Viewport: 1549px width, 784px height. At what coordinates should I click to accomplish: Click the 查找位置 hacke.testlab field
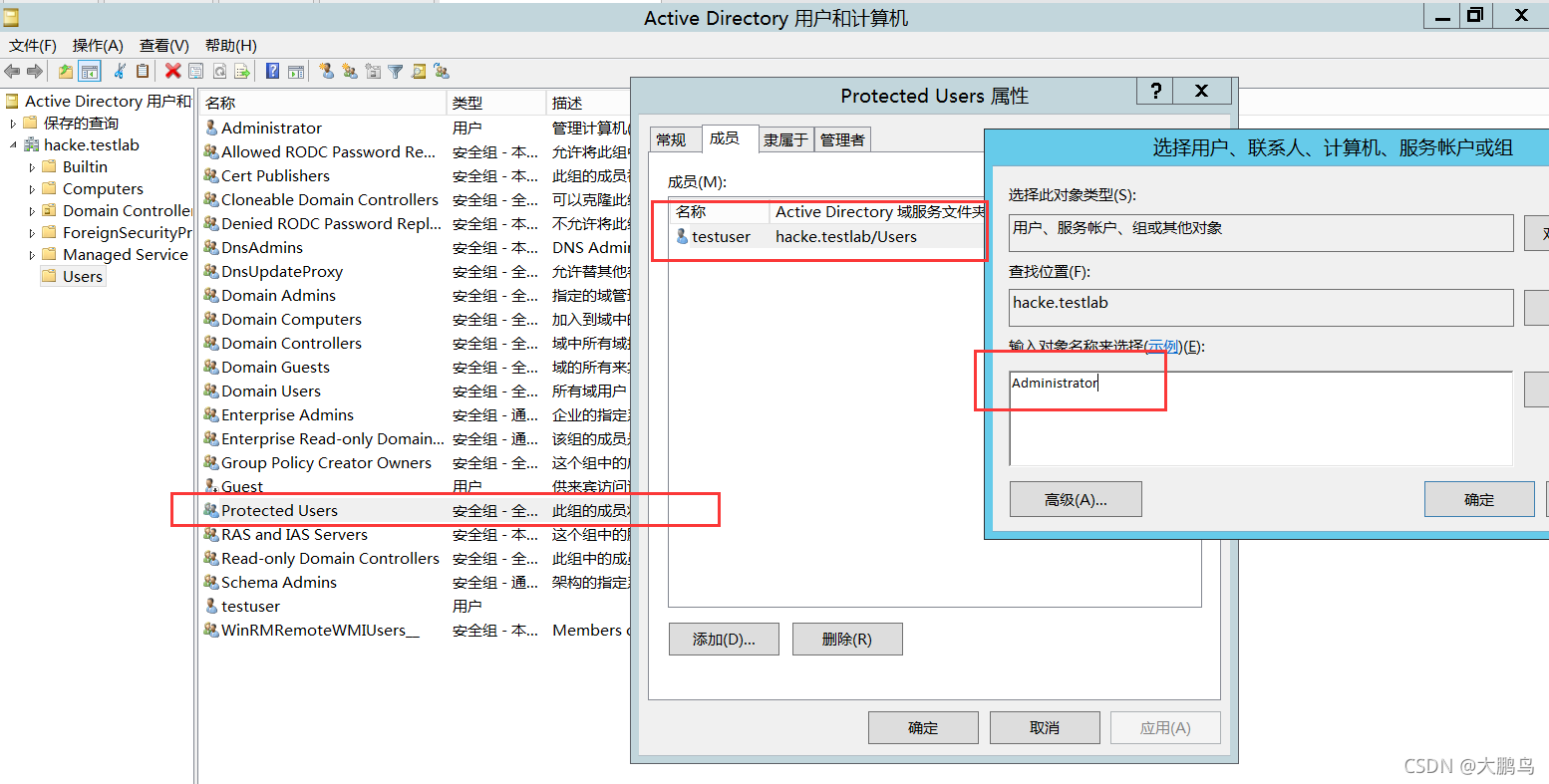pos(1261,308)
